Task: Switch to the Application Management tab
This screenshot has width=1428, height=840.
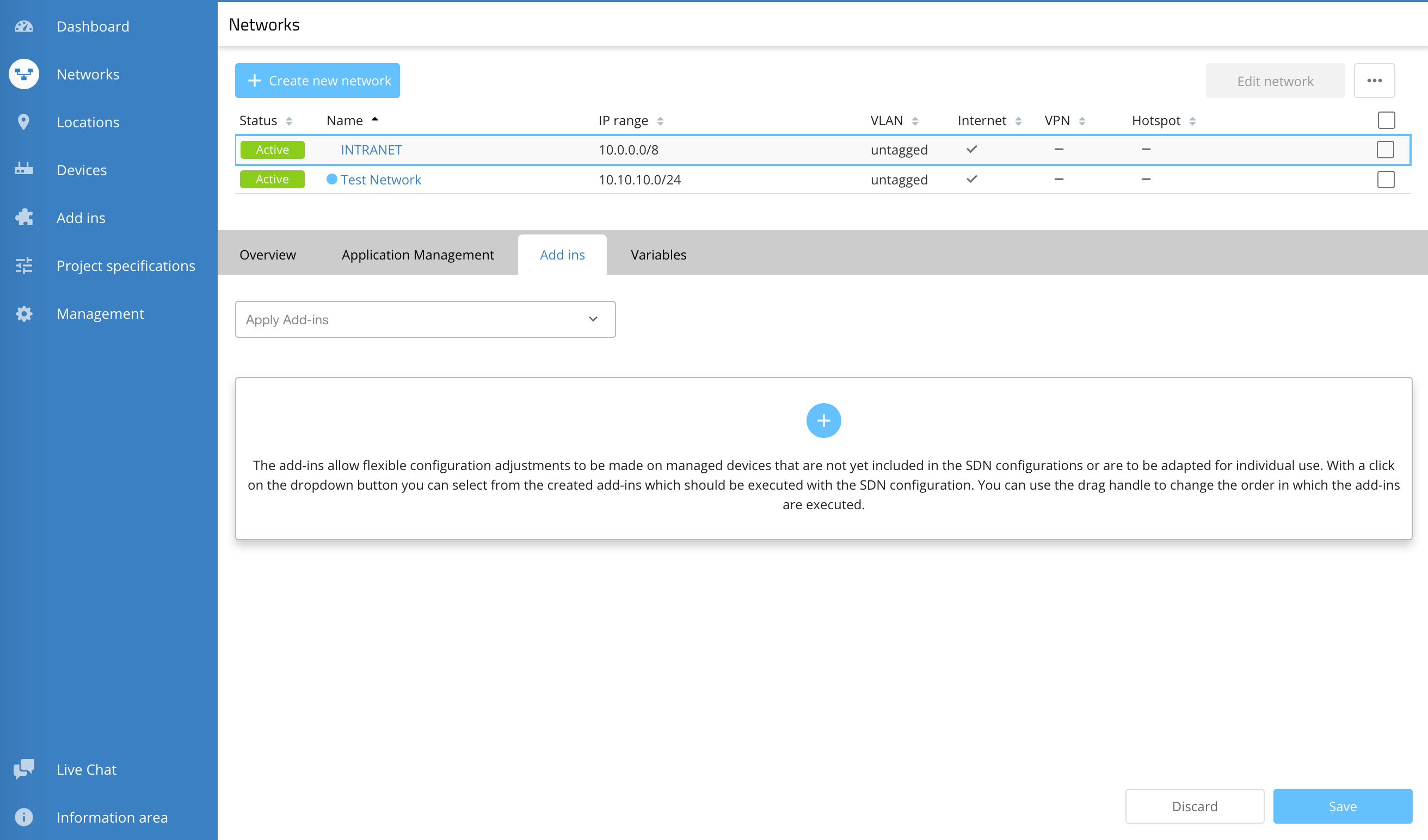Action: [417, 255]
